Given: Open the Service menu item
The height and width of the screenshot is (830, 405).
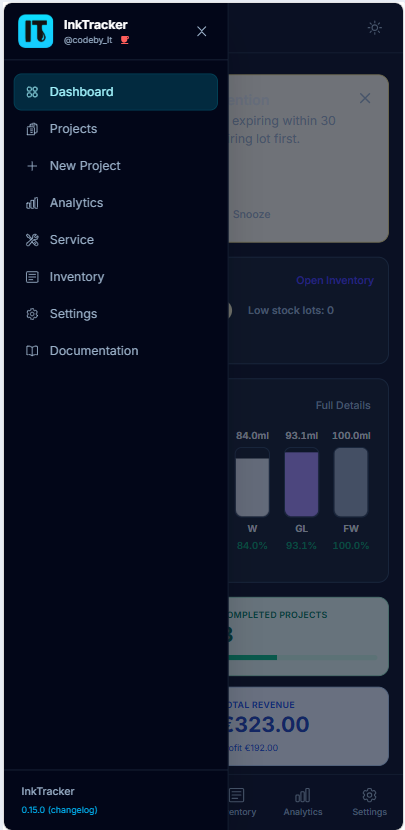Looking at the screenshot, I should click(x=115, y=240).
